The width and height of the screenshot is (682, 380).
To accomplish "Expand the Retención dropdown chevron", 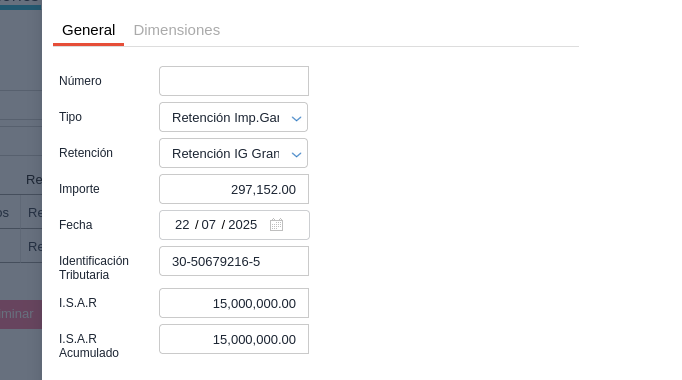I will coord(296,154).
